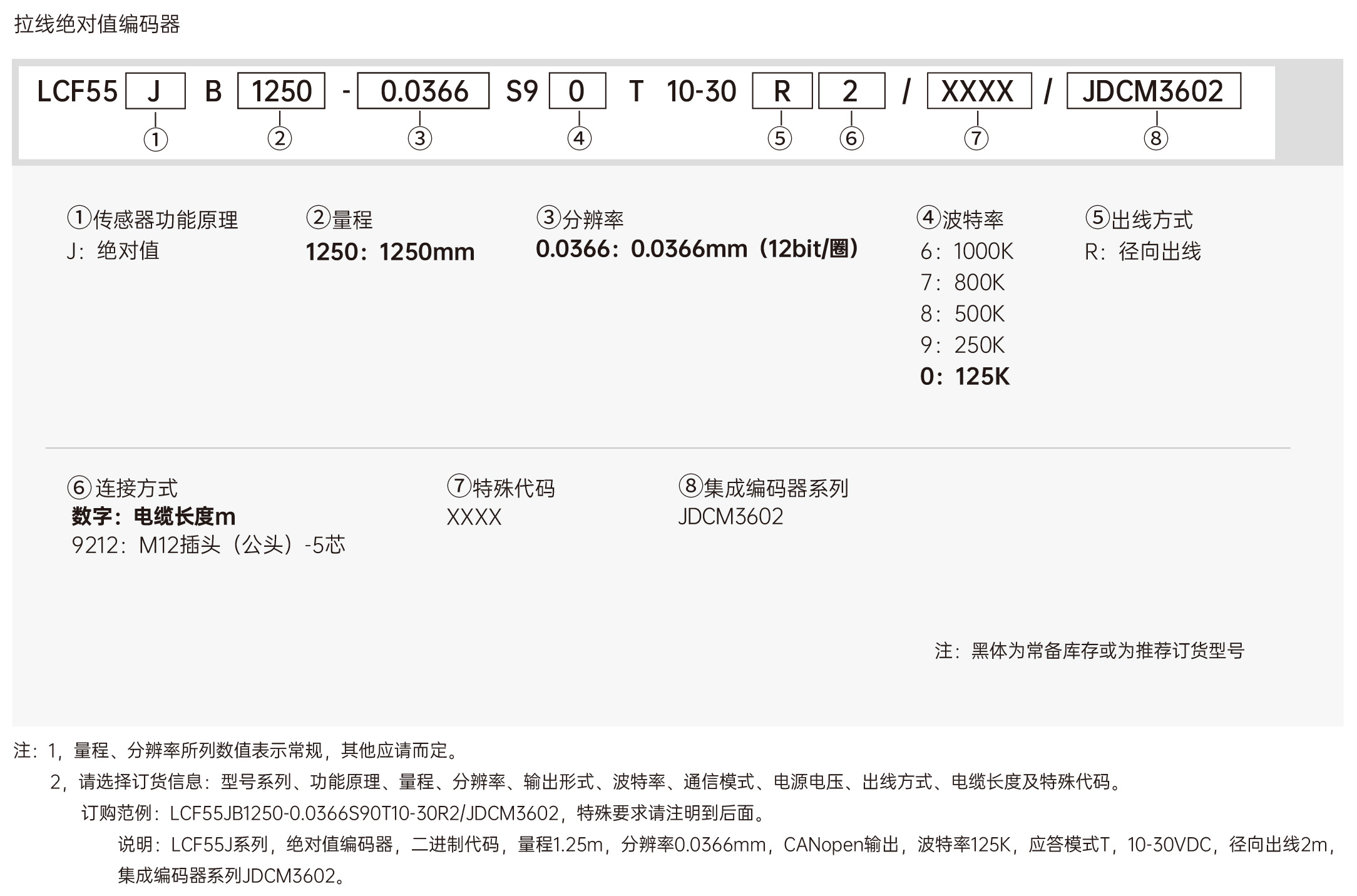Image resolution: width=1357 pixels, height=896 pixels.
Task: Click the title 拉线绝对值编码器
Action: pyautogui.click(x=97, y=24)
